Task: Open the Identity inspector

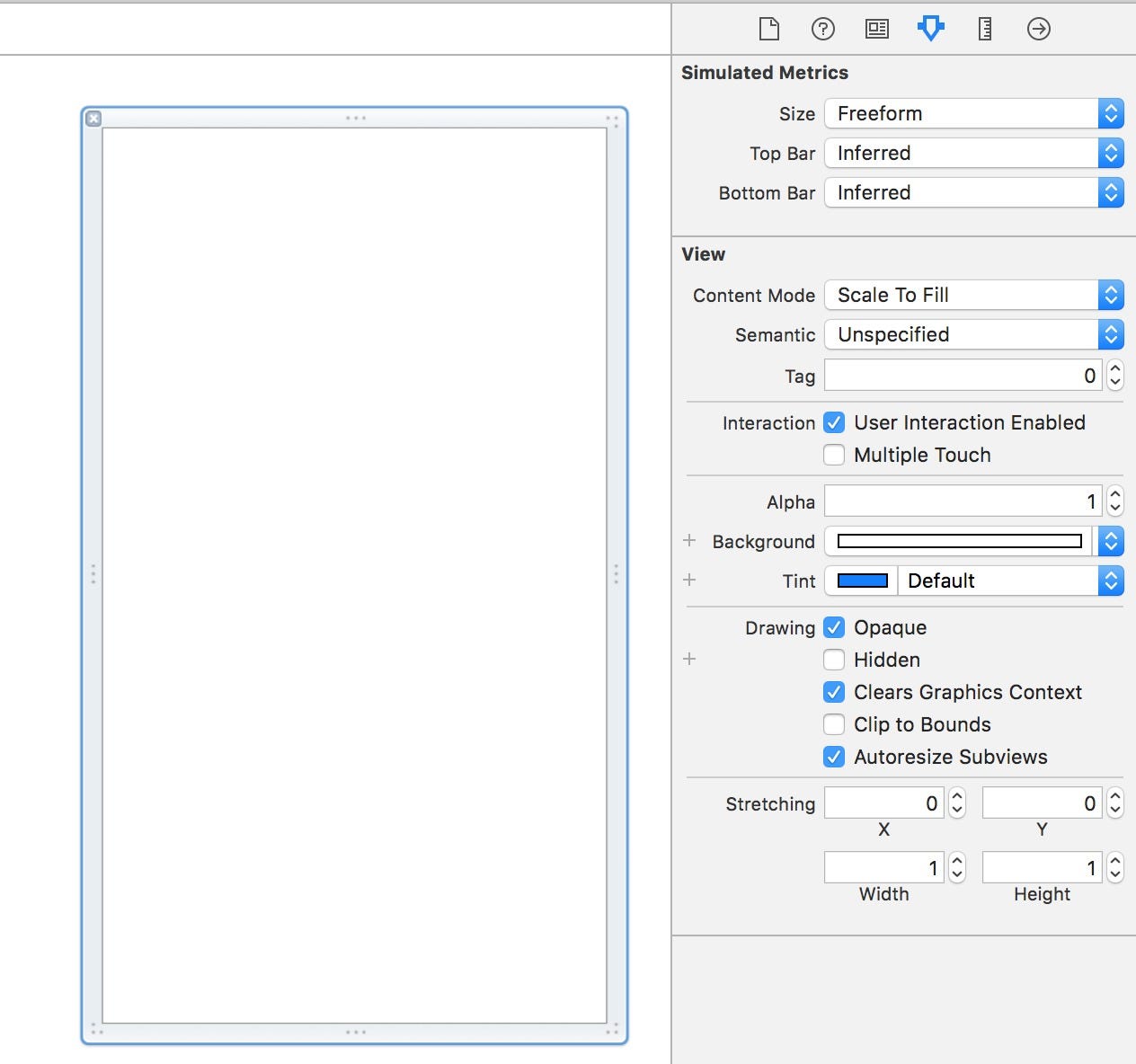Action: 877,29
